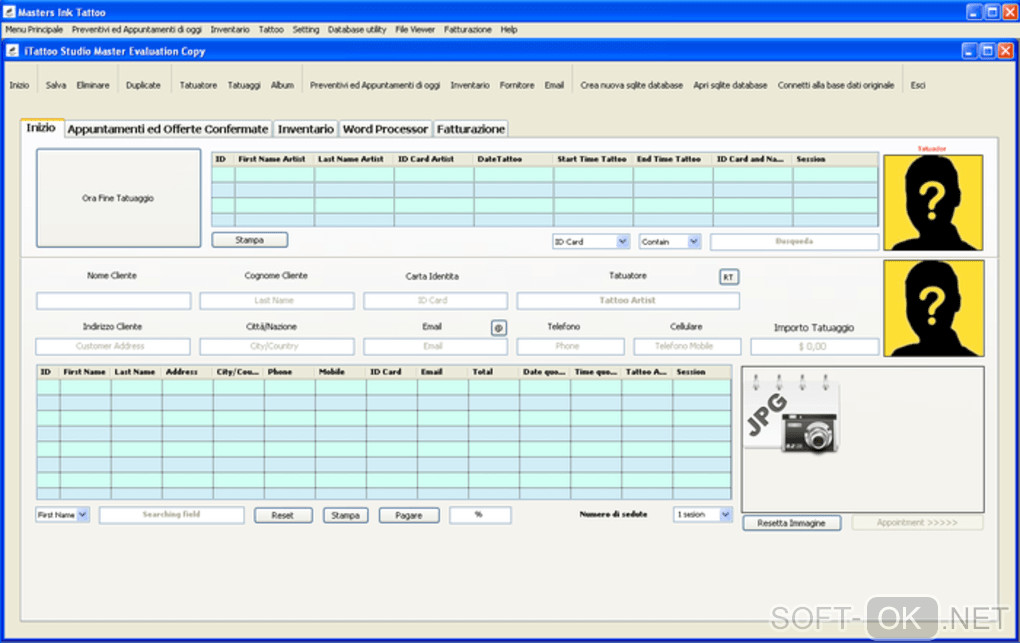Expand the ID Card search dropdown
The width and height of the screenshot is (1020, 643).
[622, 242]
